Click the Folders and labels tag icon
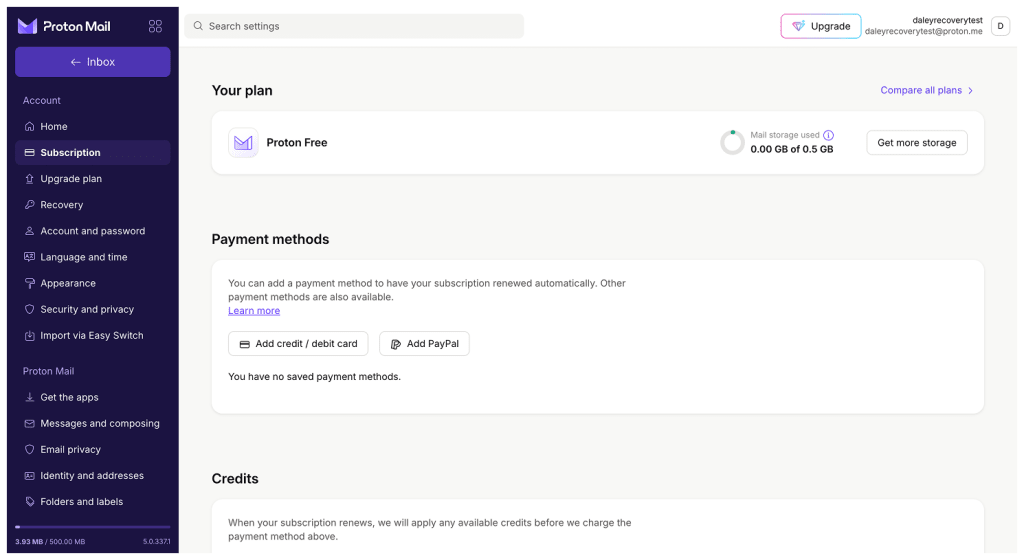 (29, 502)
